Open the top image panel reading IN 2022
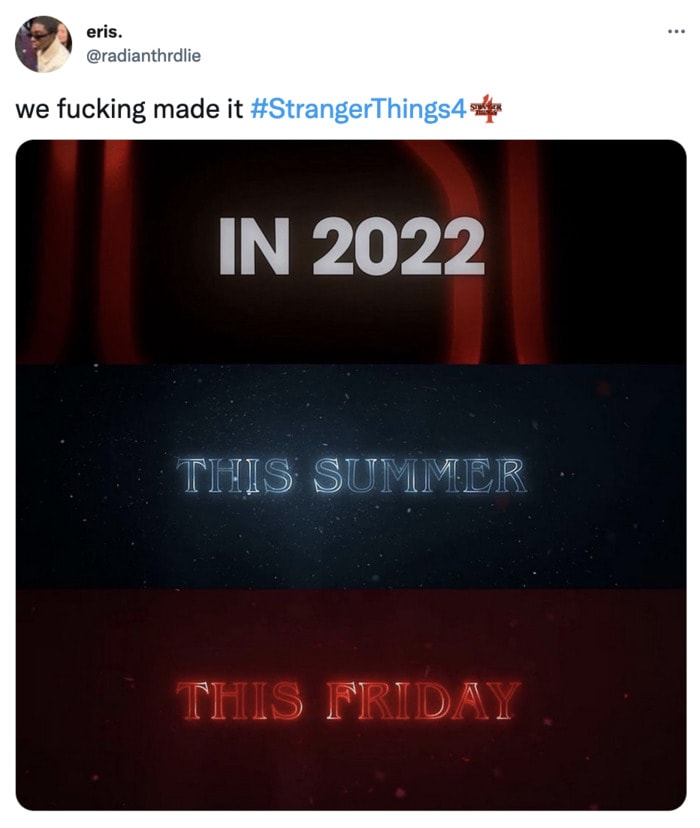700x828 pixels. pos(351,252)
